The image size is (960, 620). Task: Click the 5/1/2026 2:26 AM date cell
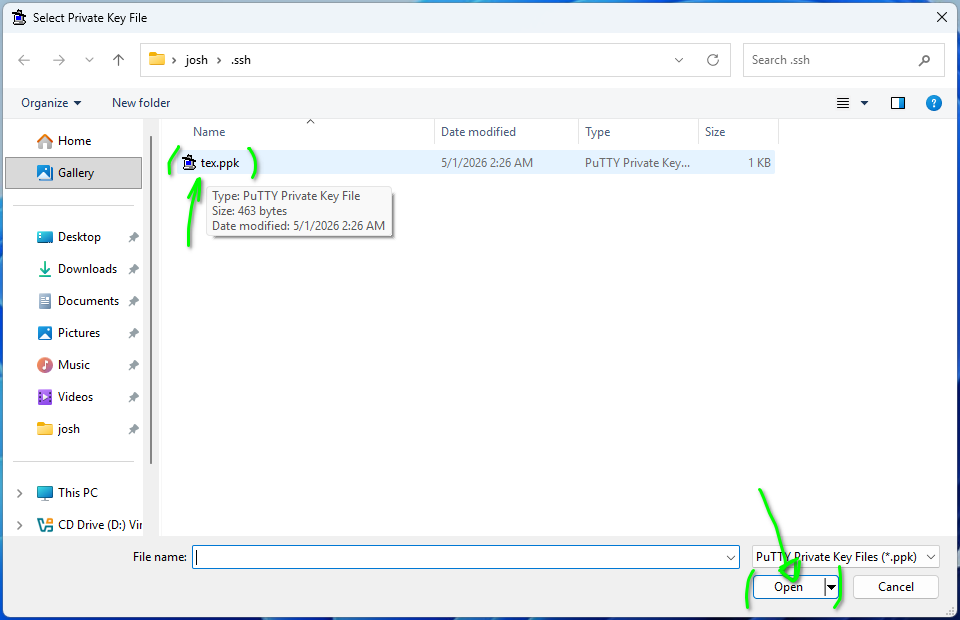pos(487,163)
